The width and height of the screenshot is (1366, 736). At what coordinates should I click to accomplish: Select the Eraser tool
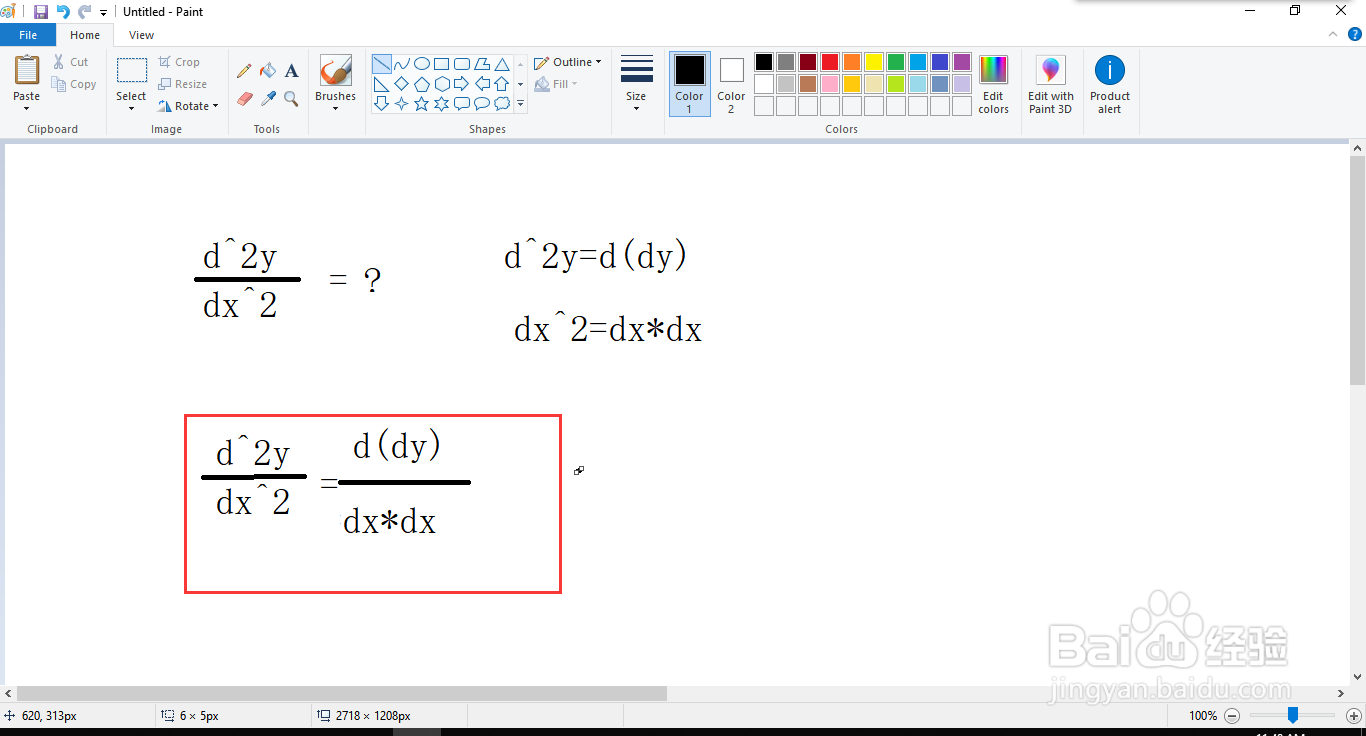pos(244,99)
